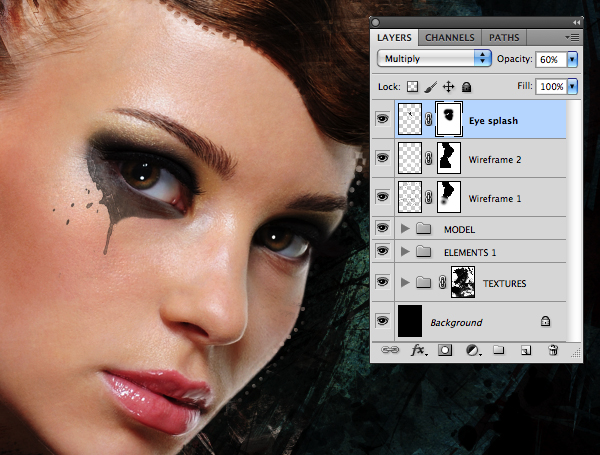Click the Opacity 60% value field

(x=551, y=59)
